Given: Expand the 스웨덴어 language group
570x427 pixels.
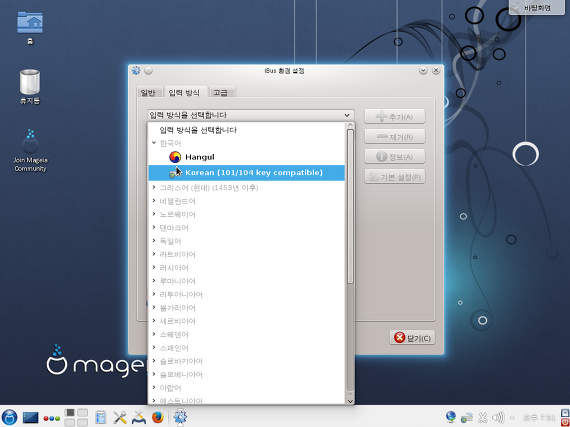Looking at the screenshot, I should (154, 334).
